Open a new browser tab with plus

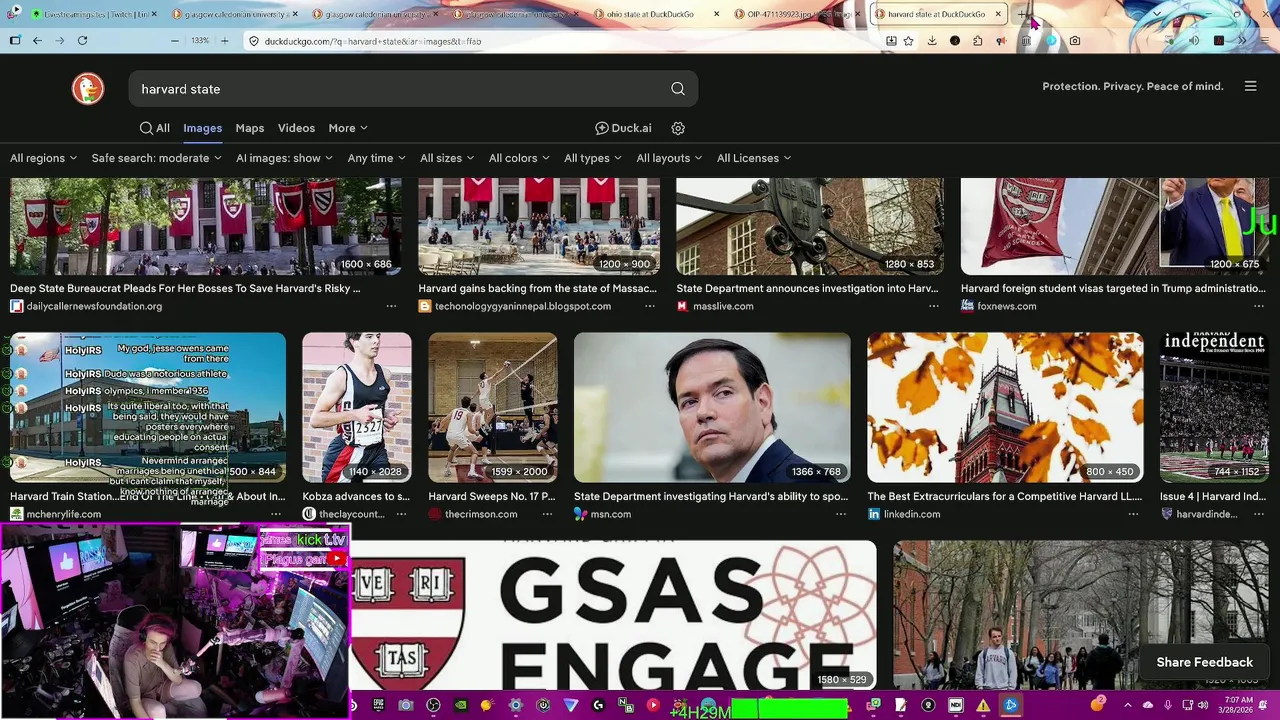coord(1022,14)
